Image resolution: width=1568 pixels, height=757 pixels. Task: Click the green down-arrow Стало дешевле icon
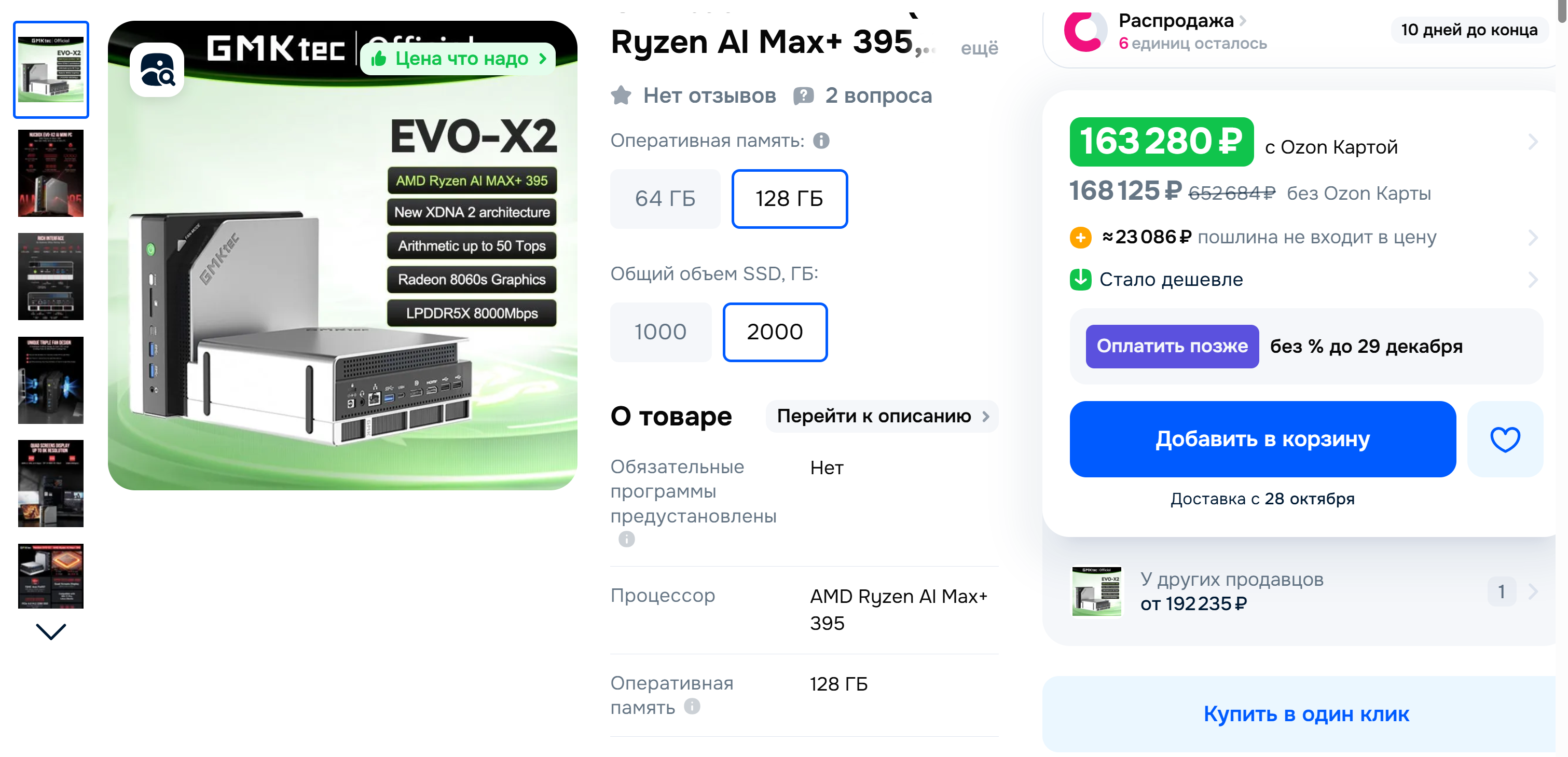click(1080, 279)
